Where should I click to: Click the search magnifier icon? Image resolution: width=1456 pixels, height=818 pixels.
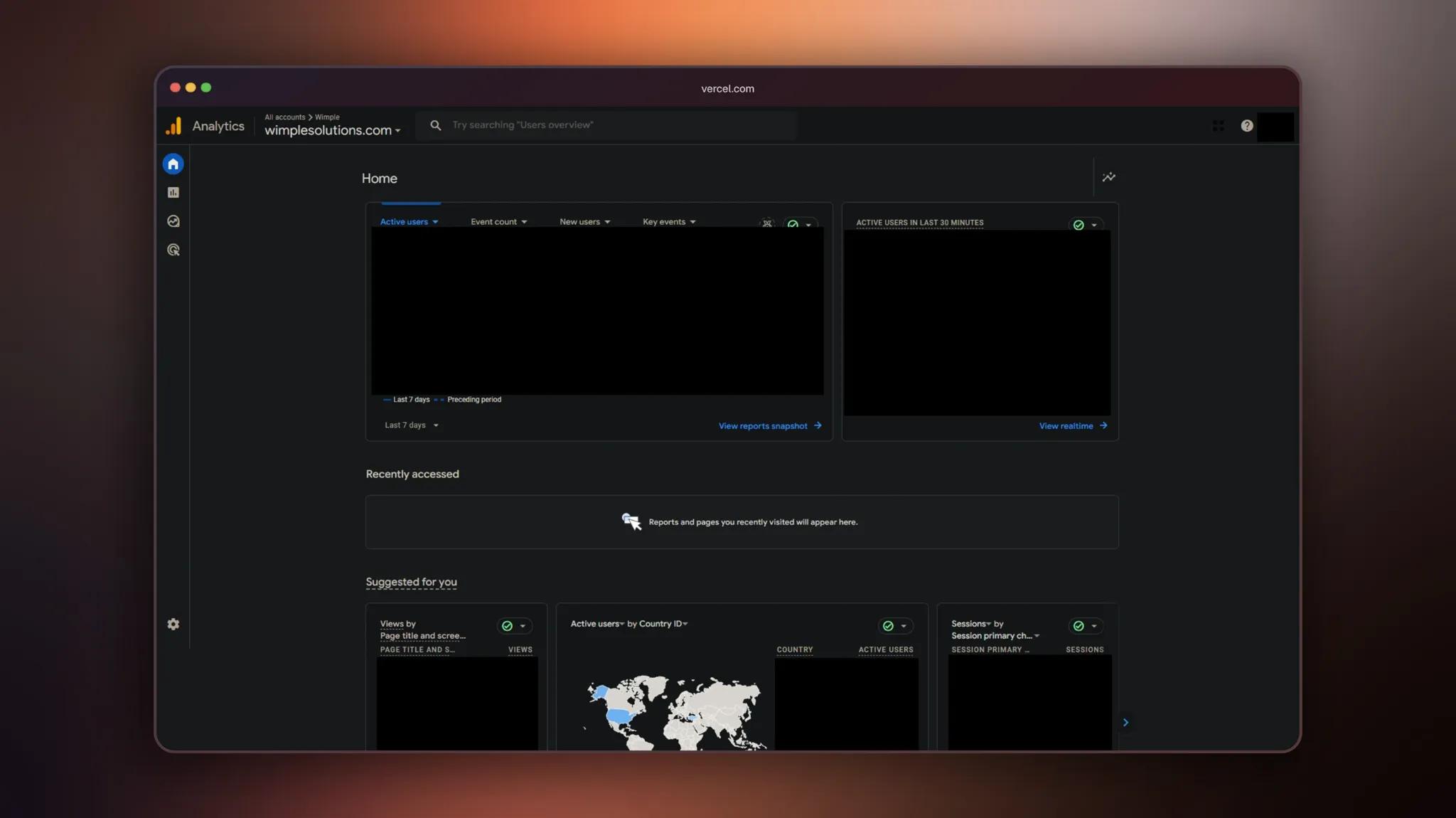(435, 125)
